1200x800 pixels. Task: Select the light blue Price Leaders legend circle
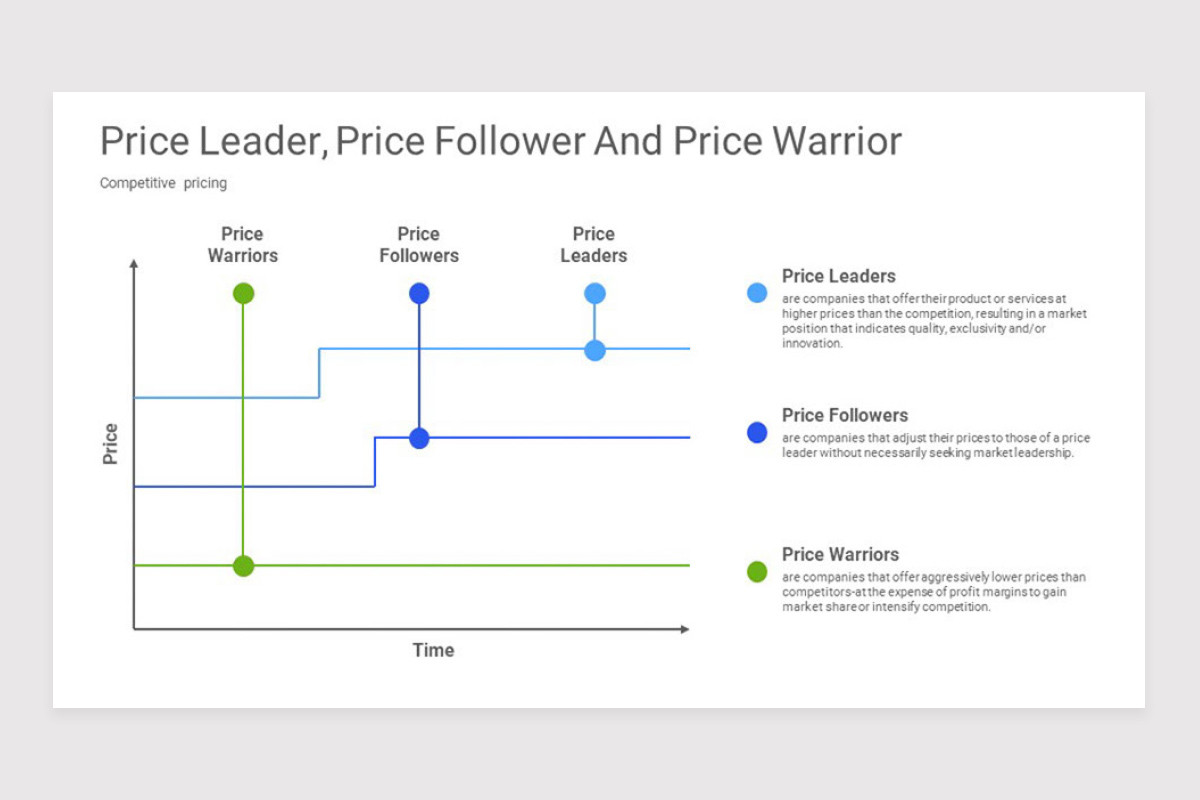pos(757,293)
